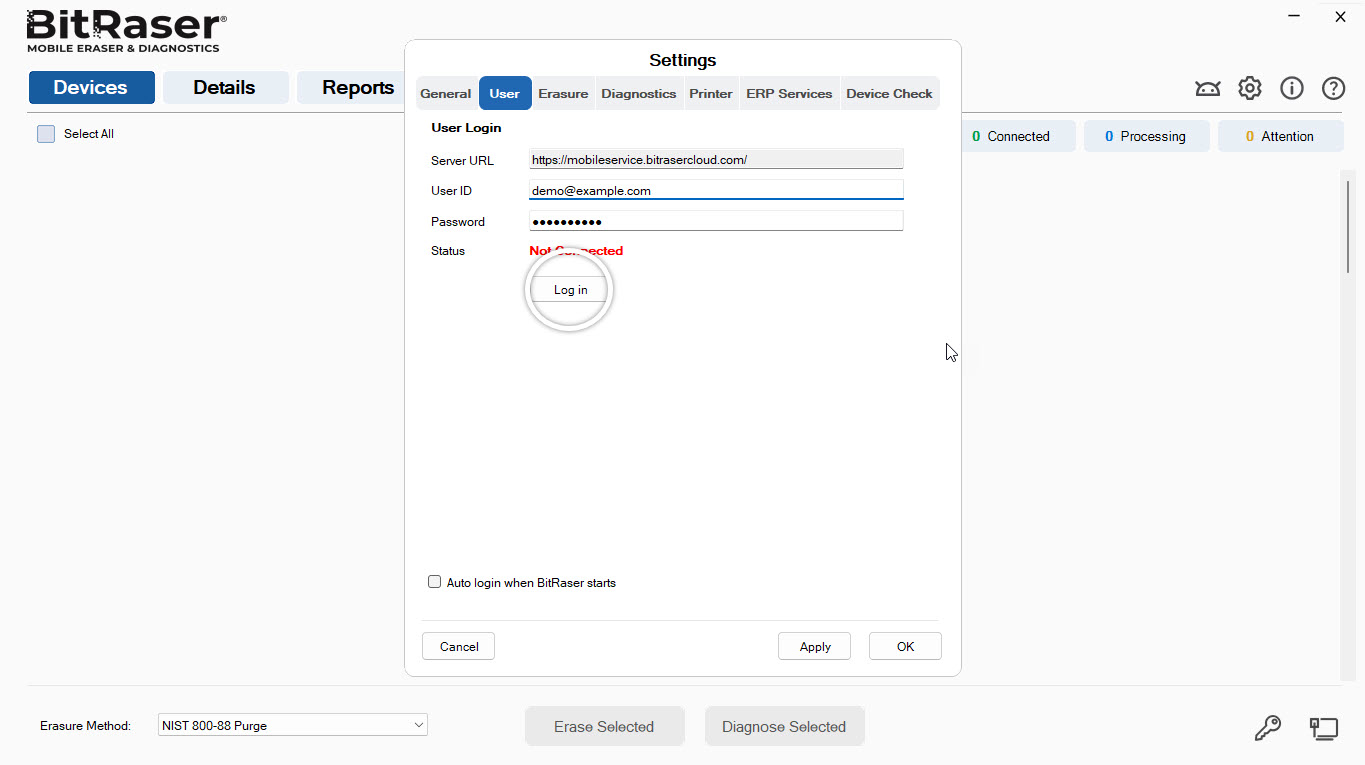The width and height of the screenshot is (1365, 765).
Task: Open the About info icon
Action: point(1291,88)
